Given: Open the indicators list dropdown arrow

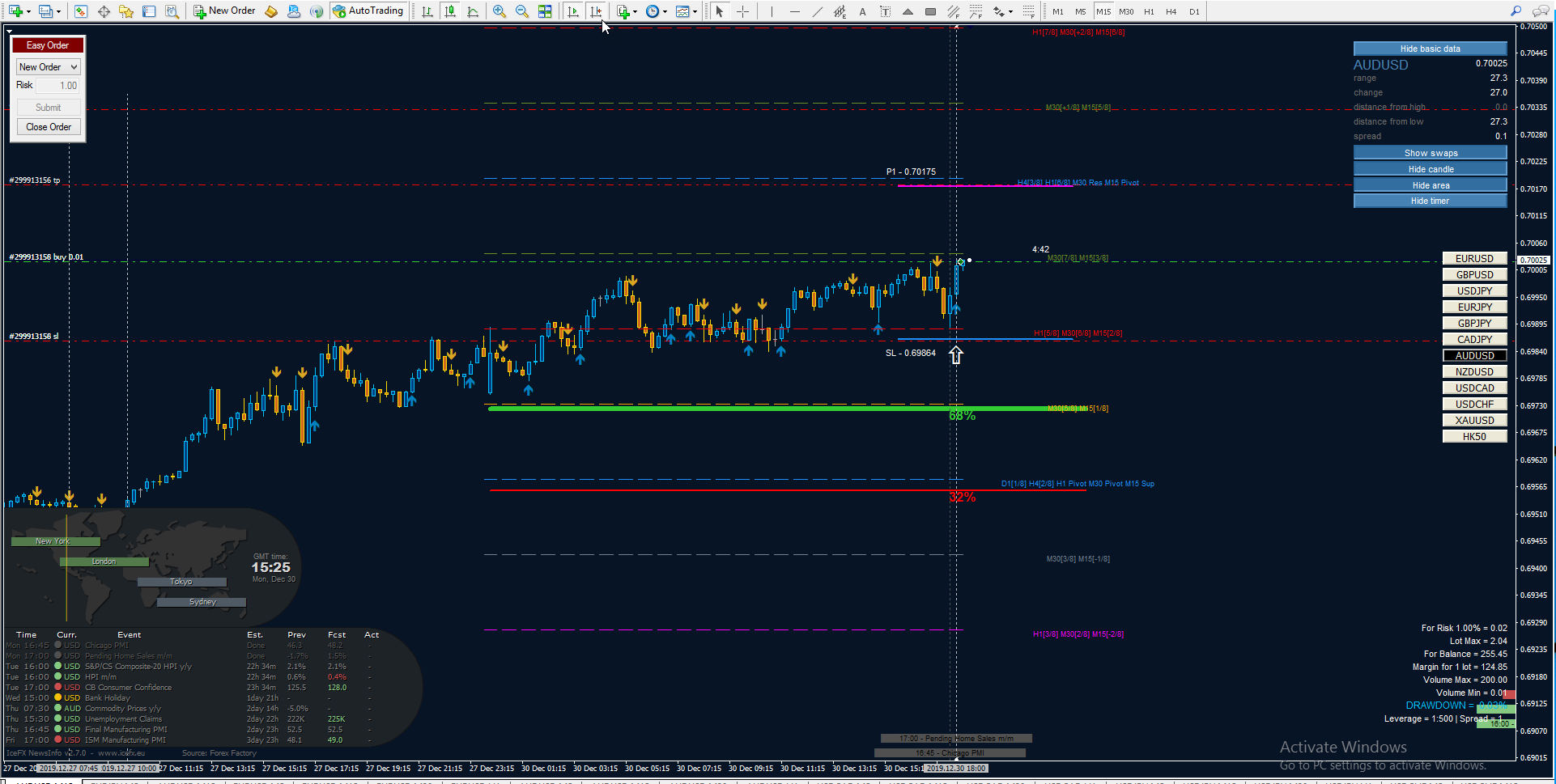Looking at the screenshot, I should coord(636,11).
